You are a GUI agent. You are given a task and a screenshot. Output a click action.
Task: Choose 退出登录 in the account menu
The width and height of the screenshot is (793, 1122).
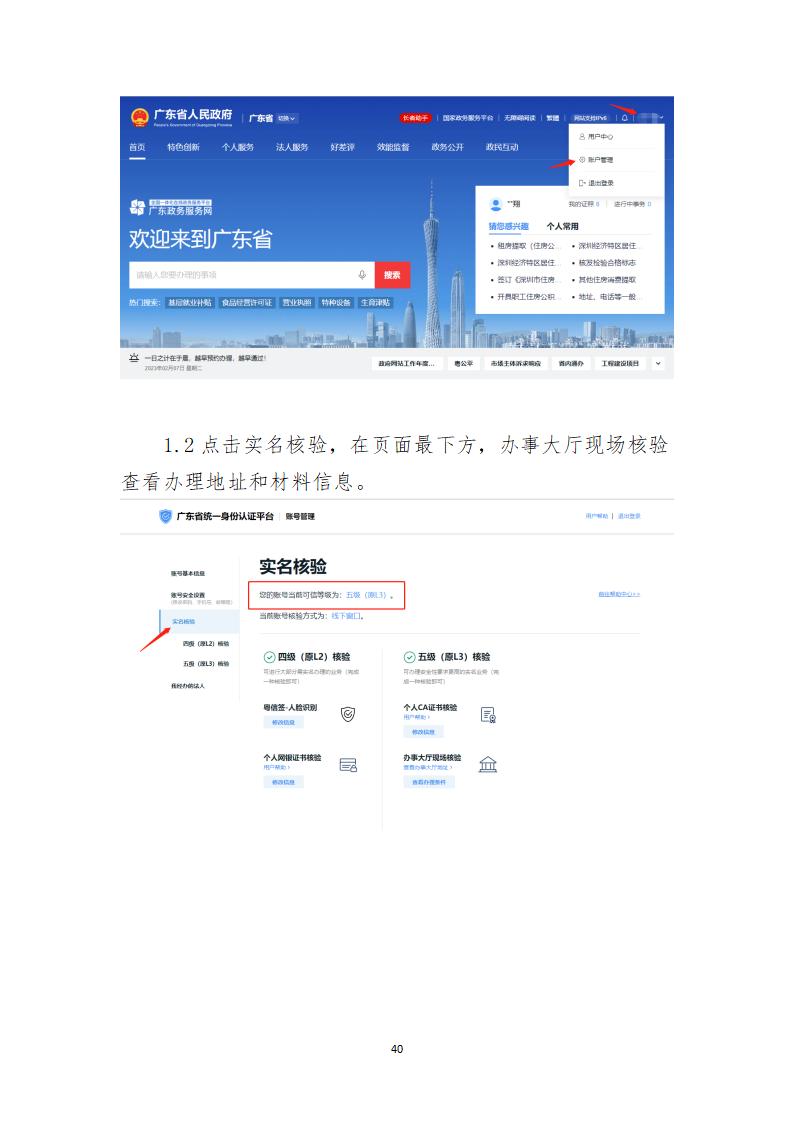pos(601,183)
